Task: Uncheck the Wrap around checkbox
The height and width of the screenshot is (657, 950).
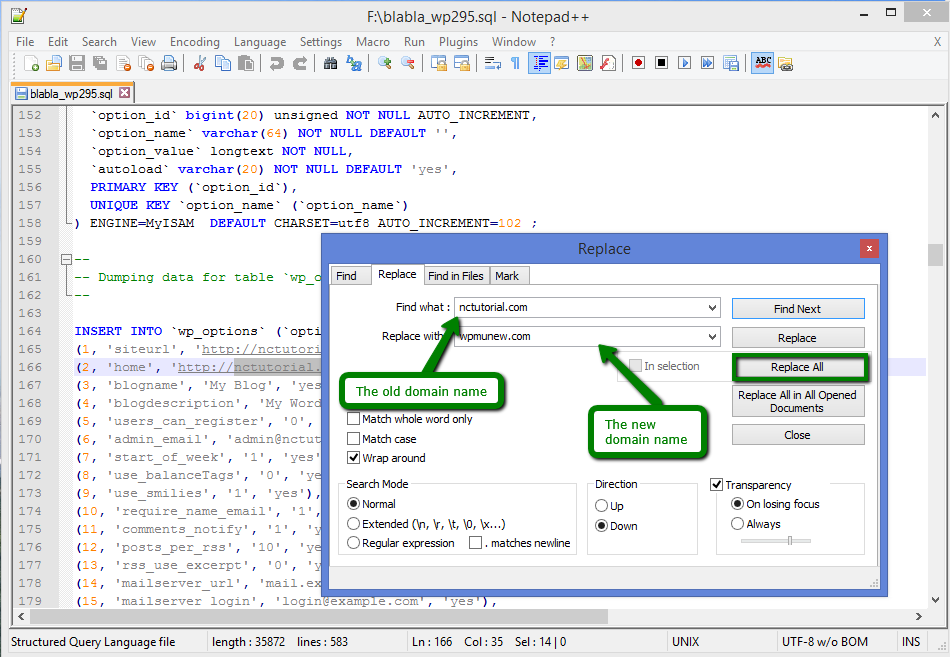Action: pyautogui.click(x=353, y=458)
